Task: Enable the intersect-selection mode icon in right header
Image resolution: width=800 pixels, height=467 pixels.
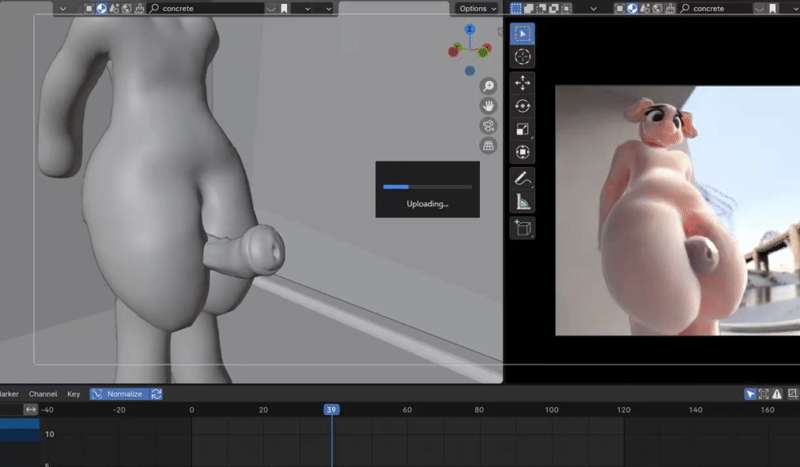Action: (566, 8)
